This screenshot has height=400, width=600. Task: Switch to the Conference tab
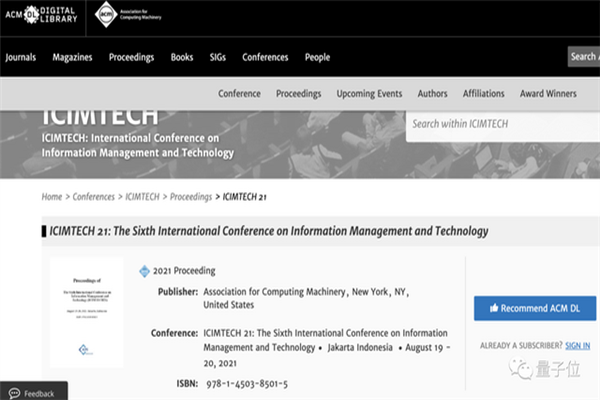tap(239, 94)
